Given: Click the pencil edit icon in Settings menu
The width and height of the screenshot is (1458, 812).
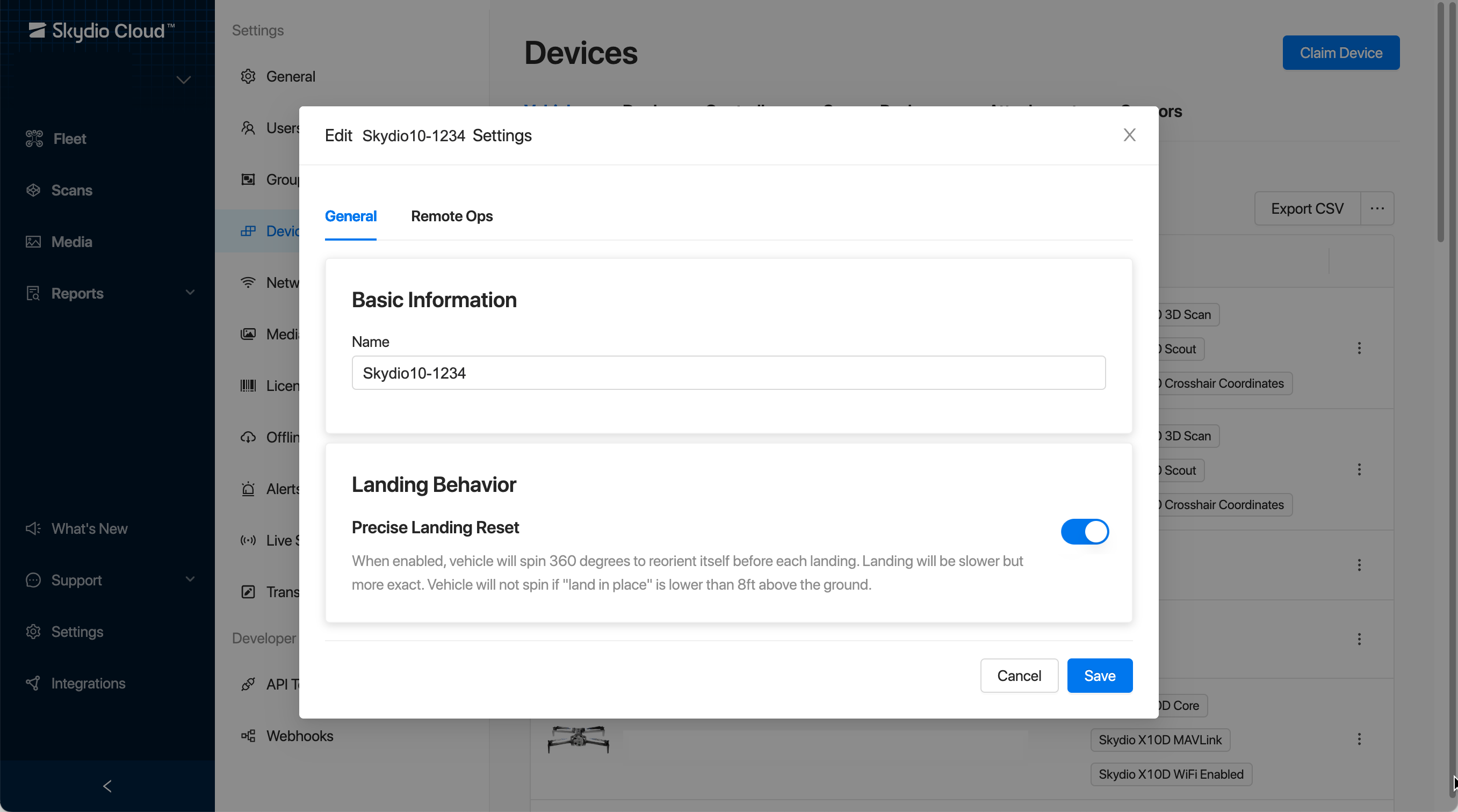Looking at the screenshot, I should click(248, 592).
